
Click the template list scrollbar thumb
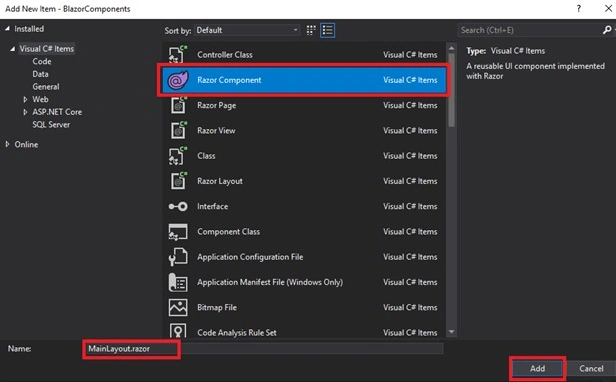pyautogui.click(x=451, y=90)
